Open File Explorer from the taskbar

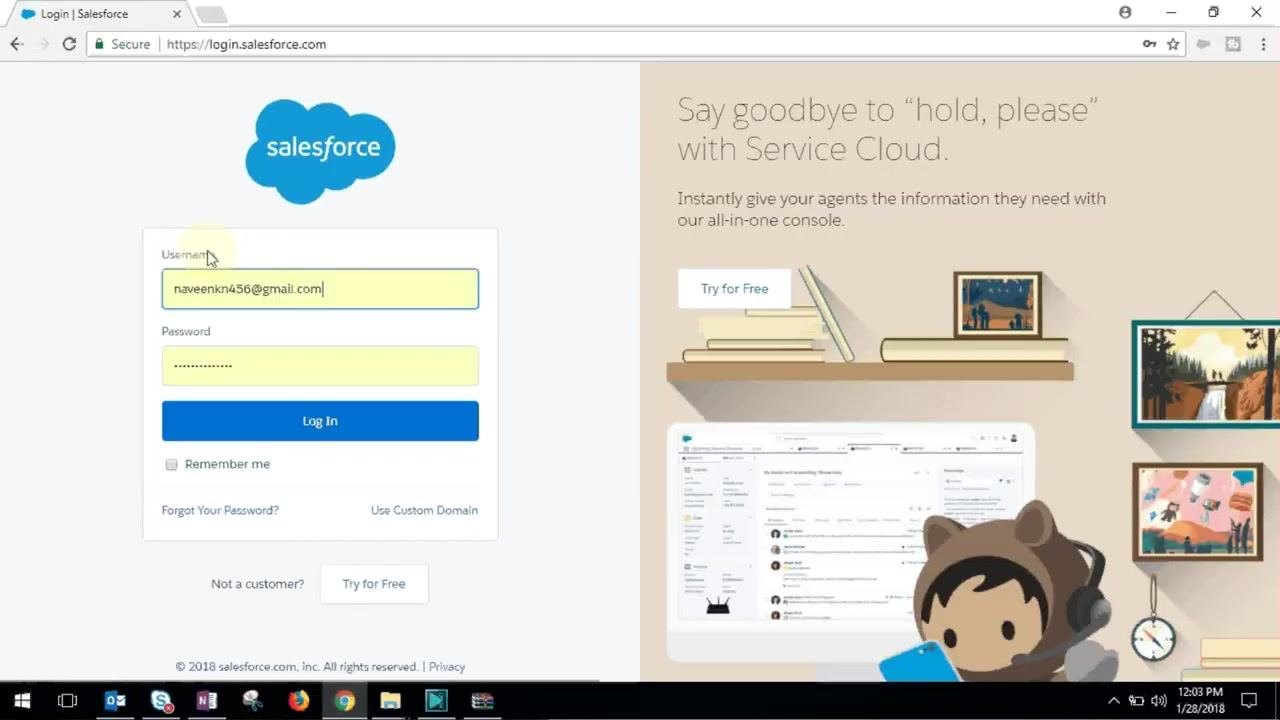(390, 701)
